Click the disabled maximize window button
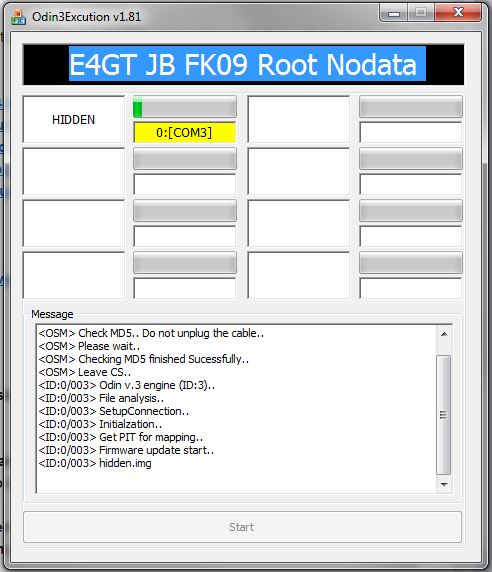This screenshot has height=572, width=492. tap(421, 13)
